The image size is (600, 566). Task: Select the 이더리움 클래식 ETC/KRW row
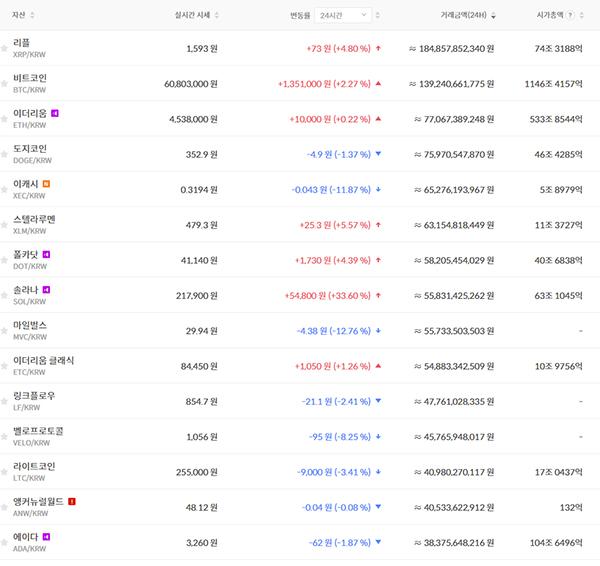tap(300, 366)
